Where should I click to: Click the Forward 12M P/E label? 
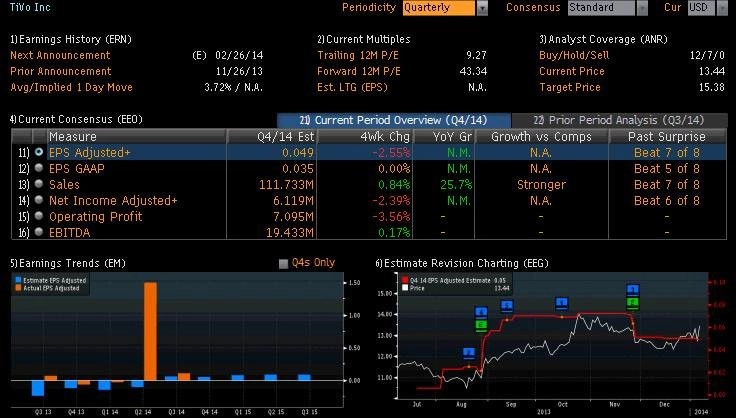359,71
